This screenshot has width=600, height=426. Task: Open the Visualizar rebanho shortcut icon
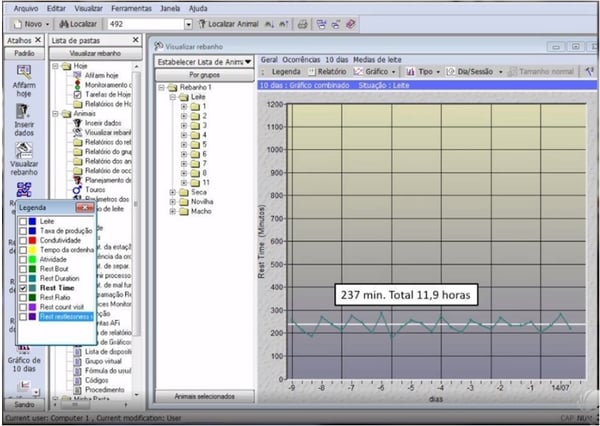[24, 150]
